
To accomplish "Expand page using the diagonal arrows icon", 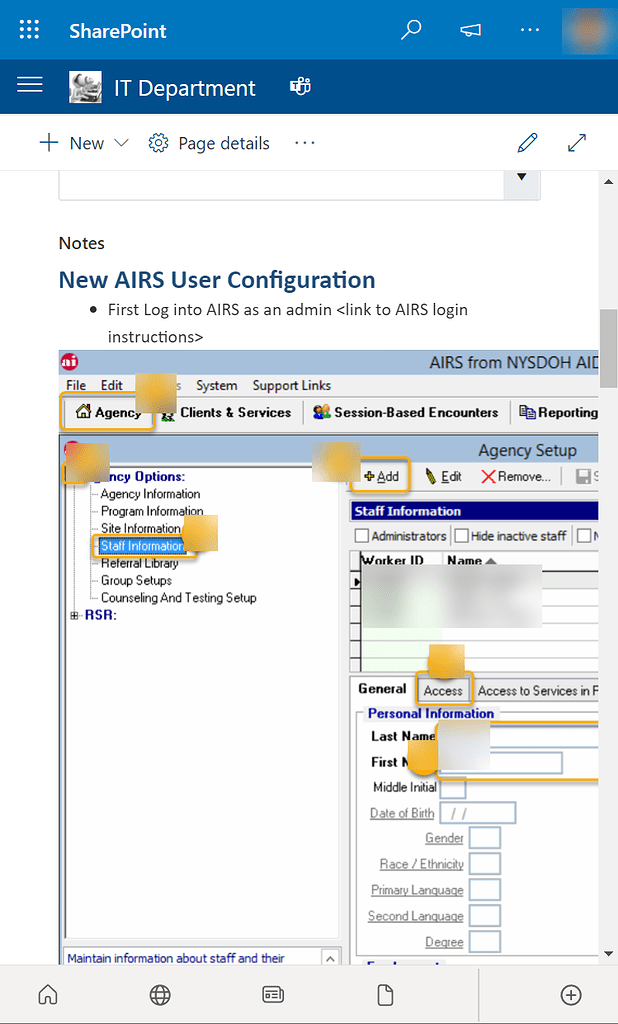I will [x=577, y=143].
